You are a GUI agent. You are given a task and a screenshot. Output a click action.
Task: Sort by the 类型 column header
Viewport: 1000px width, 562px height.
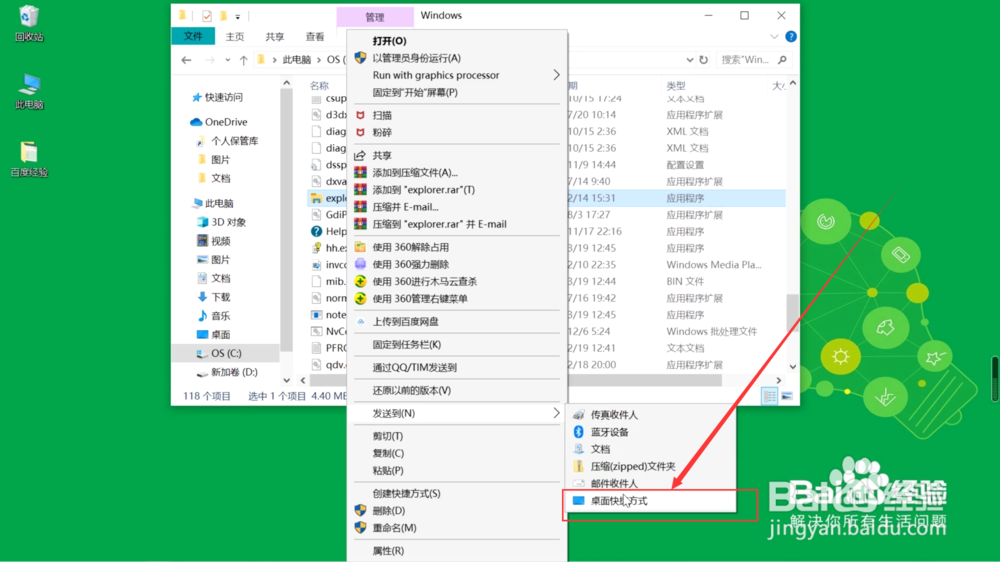click(x=676, y=85)
